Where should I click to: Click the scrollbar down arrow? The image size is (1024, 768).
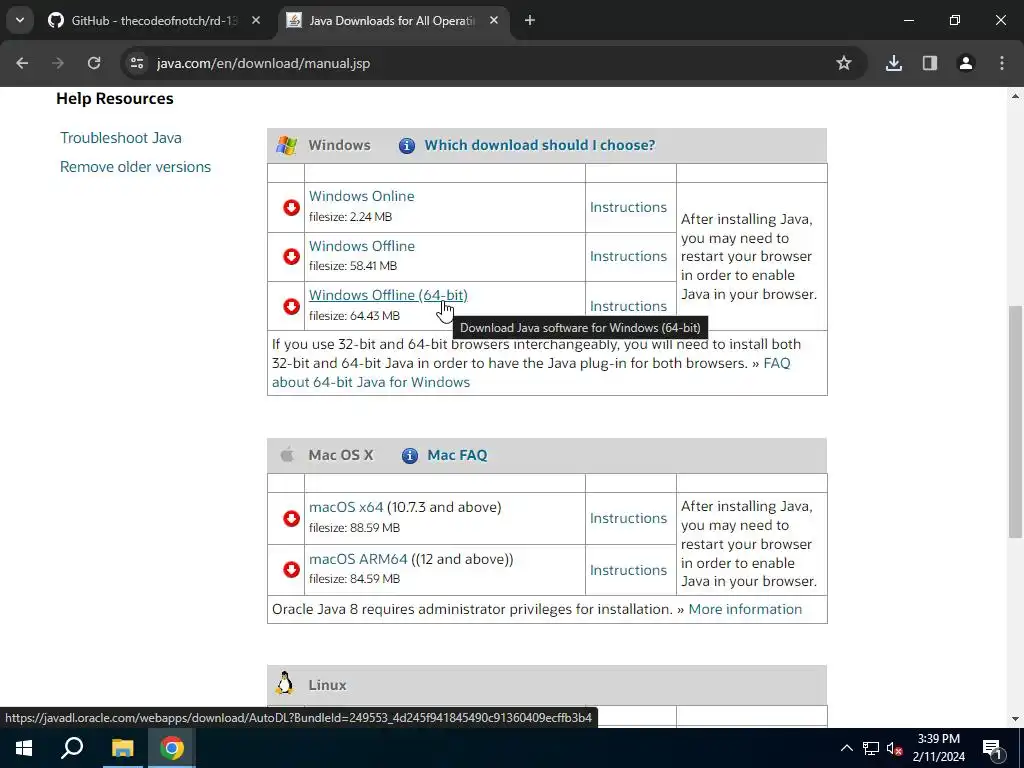(1015, 719)
